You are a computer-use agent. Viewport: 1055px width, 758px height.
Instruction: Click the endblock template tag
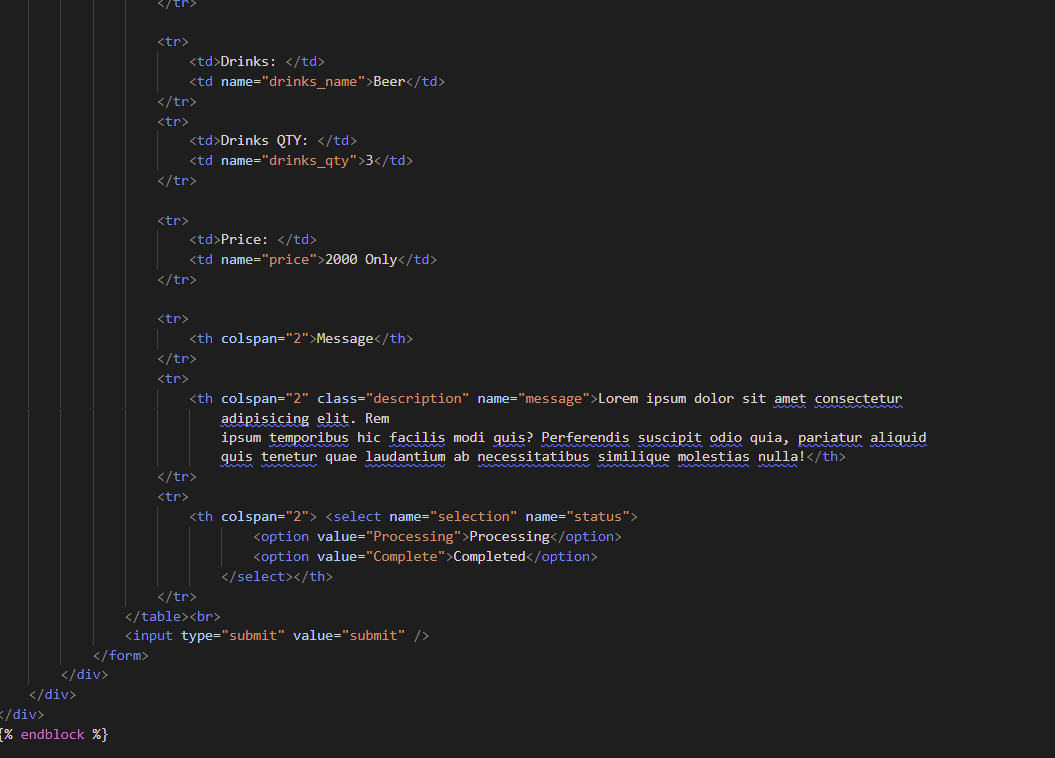[x=52, y=734]
